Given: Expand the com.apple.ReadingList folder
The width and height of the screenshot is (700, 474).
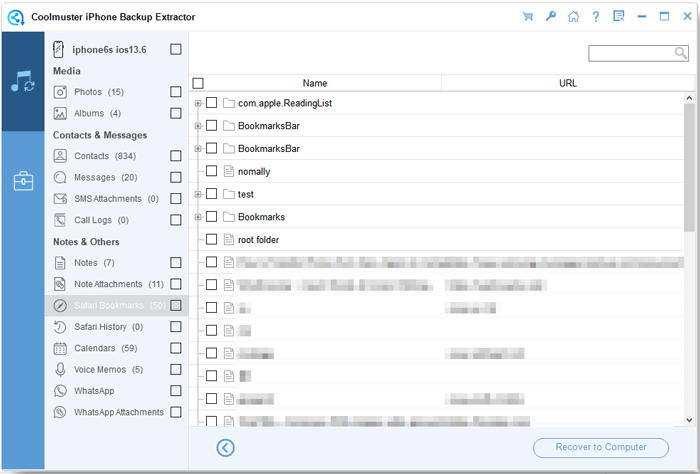Looking at the screenshot, I should pyautogui.click(x=198, y=103).
